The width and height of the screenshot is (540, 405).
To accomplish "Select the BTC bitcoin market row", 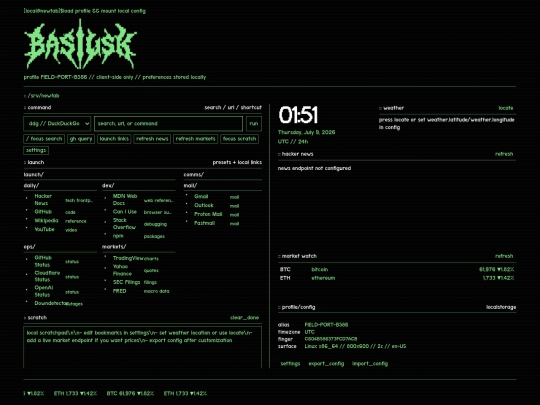I will tap(397, 270).
